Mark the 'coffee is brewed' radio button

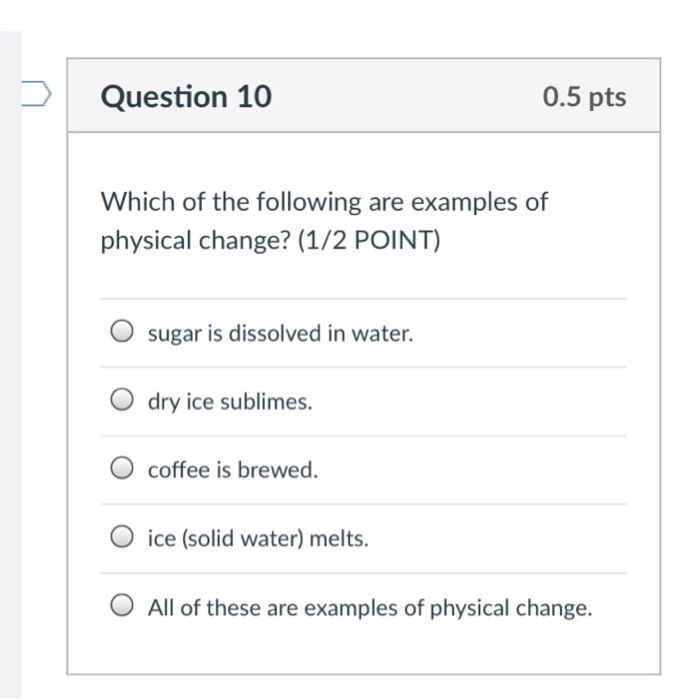122,470
